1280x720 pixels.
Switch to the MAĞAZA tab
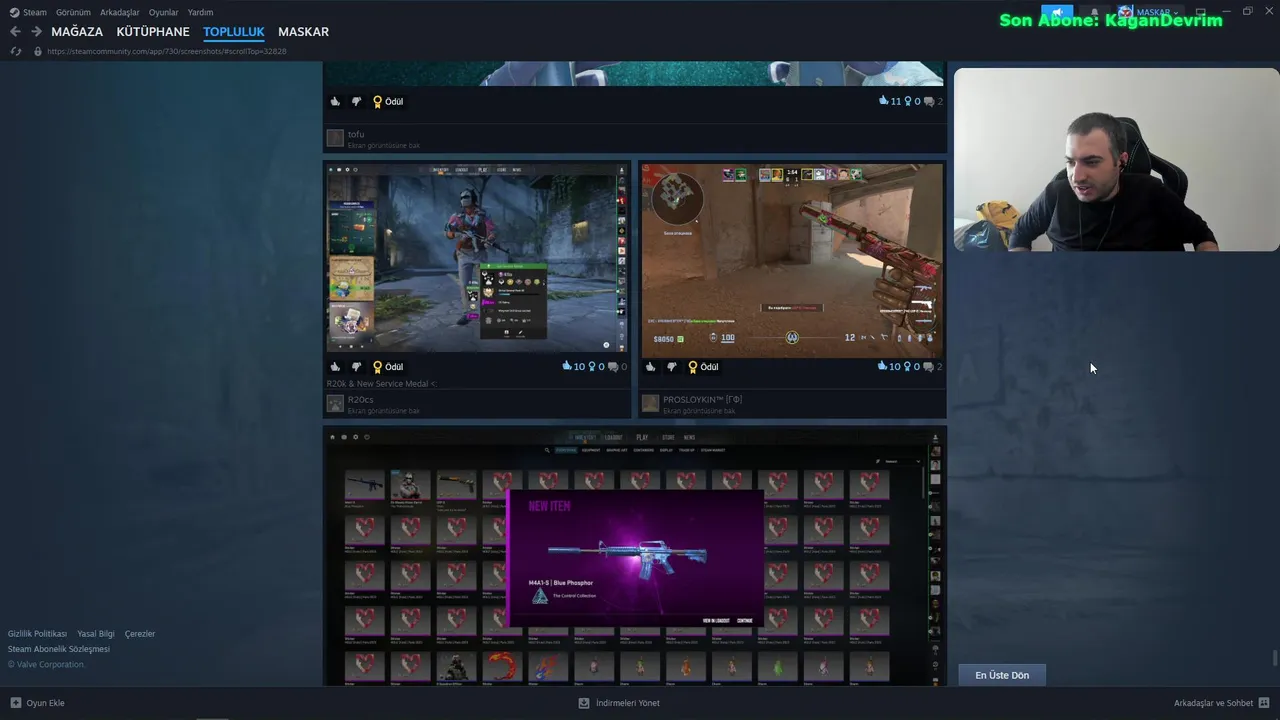[77, 32]
